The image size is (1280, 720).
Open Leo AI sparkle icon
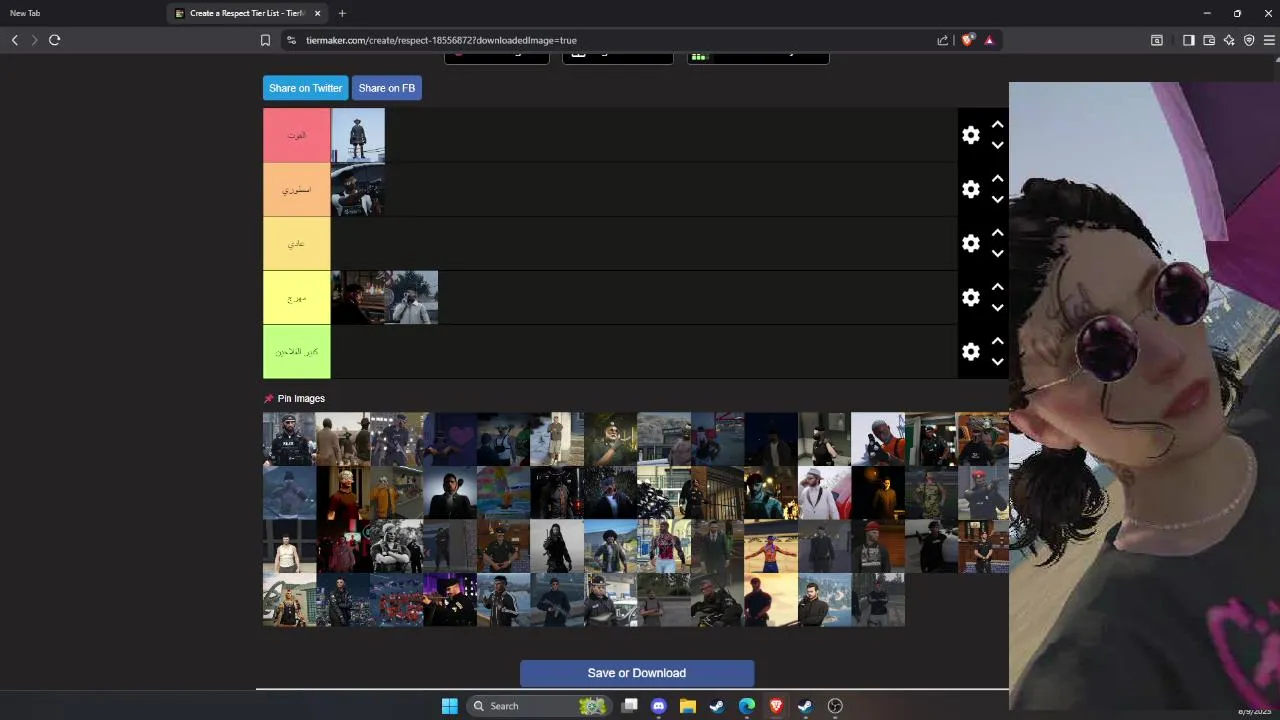coord(1229,40)
